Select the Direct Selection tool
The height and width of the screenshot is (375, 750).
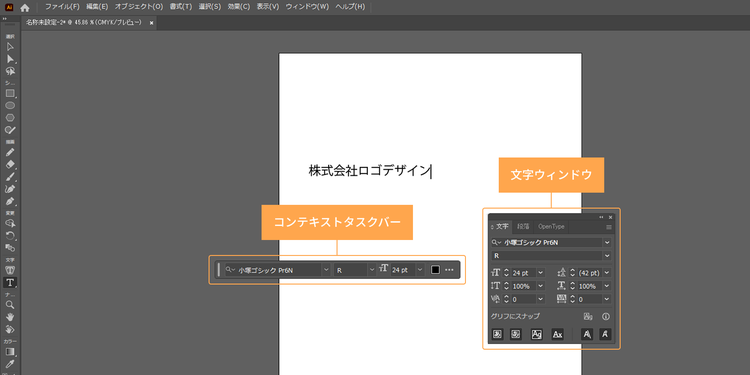click(x=10, y=59)
